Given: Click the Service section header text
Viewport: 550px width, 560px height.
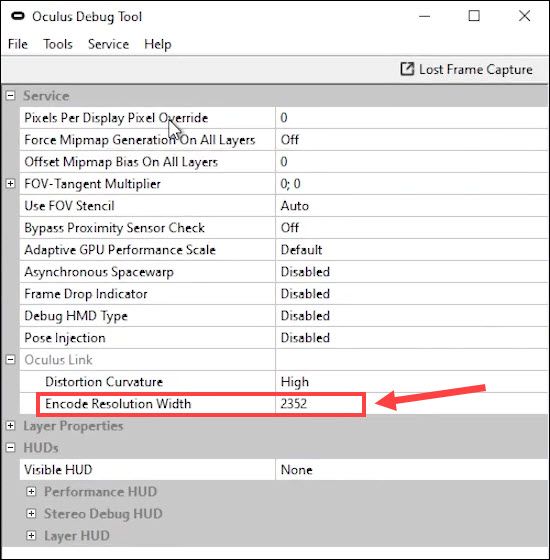Looking at the screenshot, I should (46, 96).
